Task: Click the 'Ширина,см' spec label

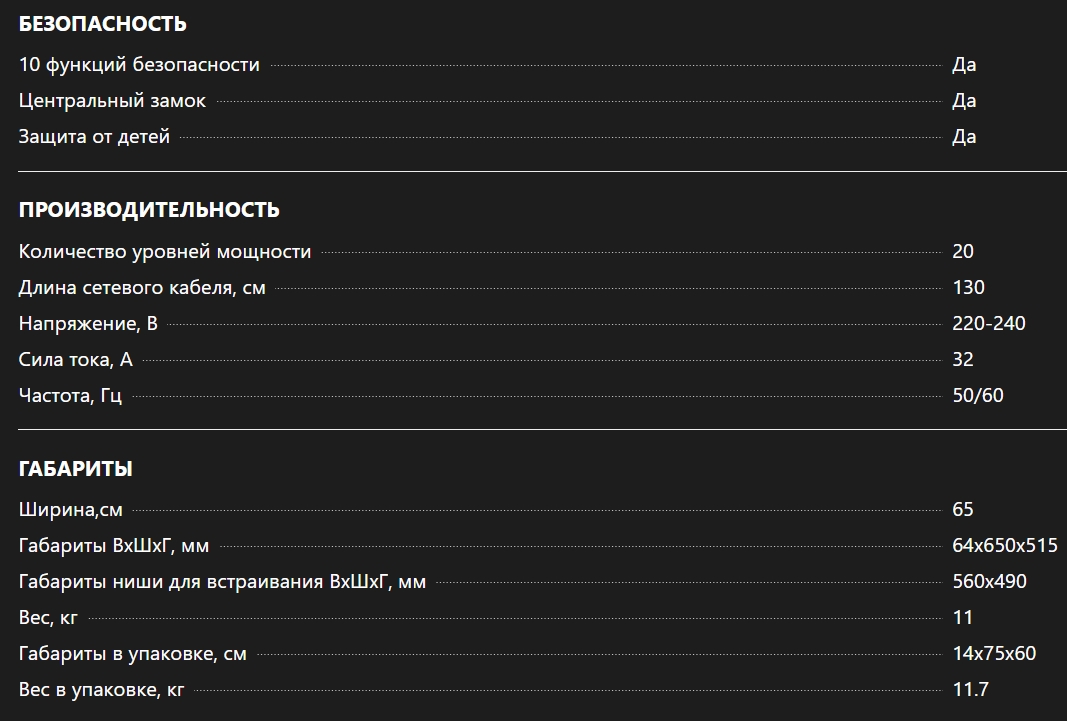Action: [x=70, y=510]
